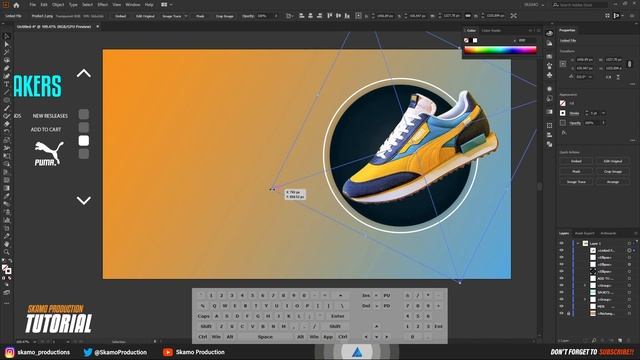
Task: Switch to the Artboards tab
Action: pos(608,233)
